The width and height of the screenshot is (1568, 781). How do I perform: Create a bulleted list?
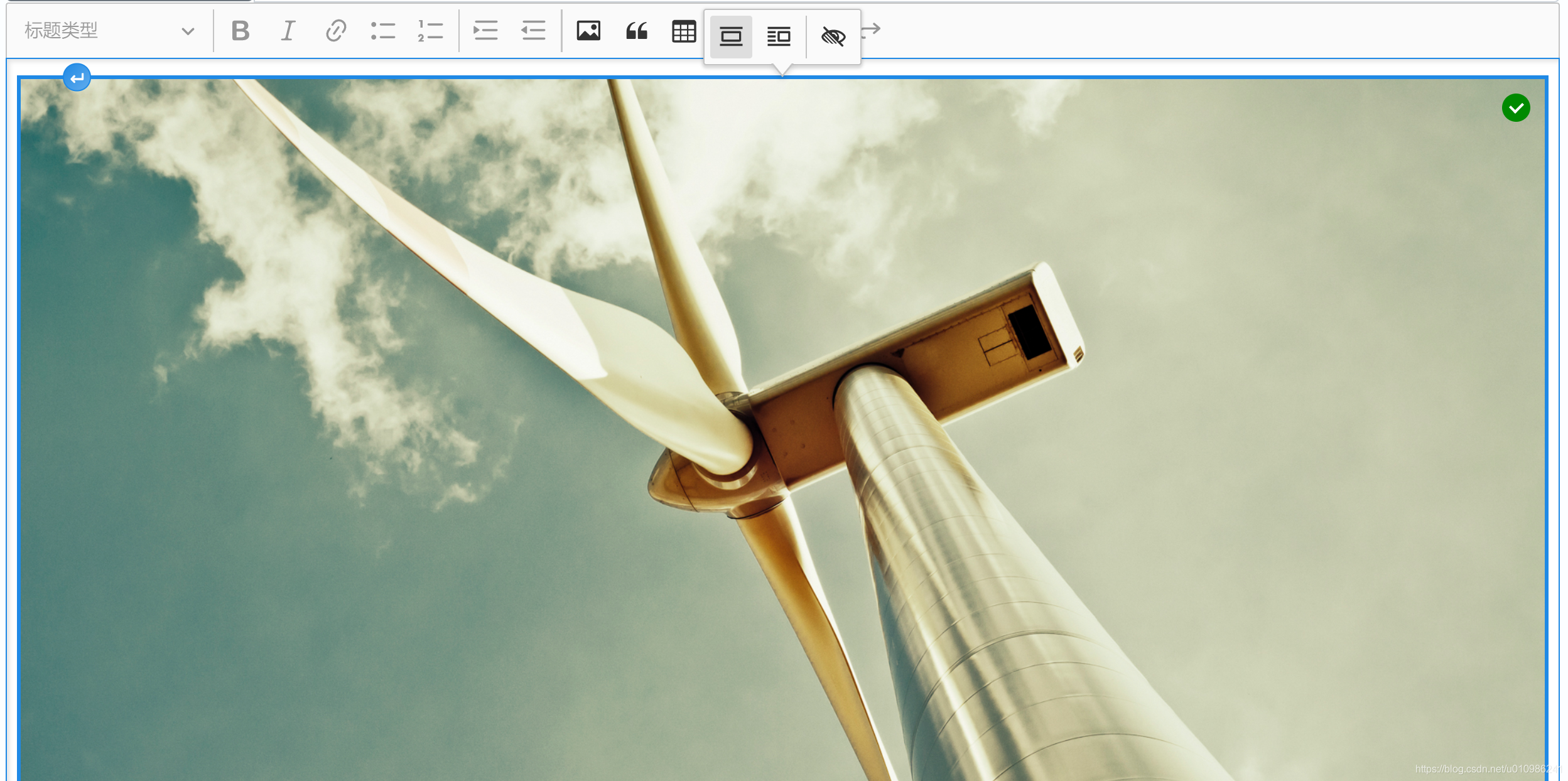click(383, 31)
